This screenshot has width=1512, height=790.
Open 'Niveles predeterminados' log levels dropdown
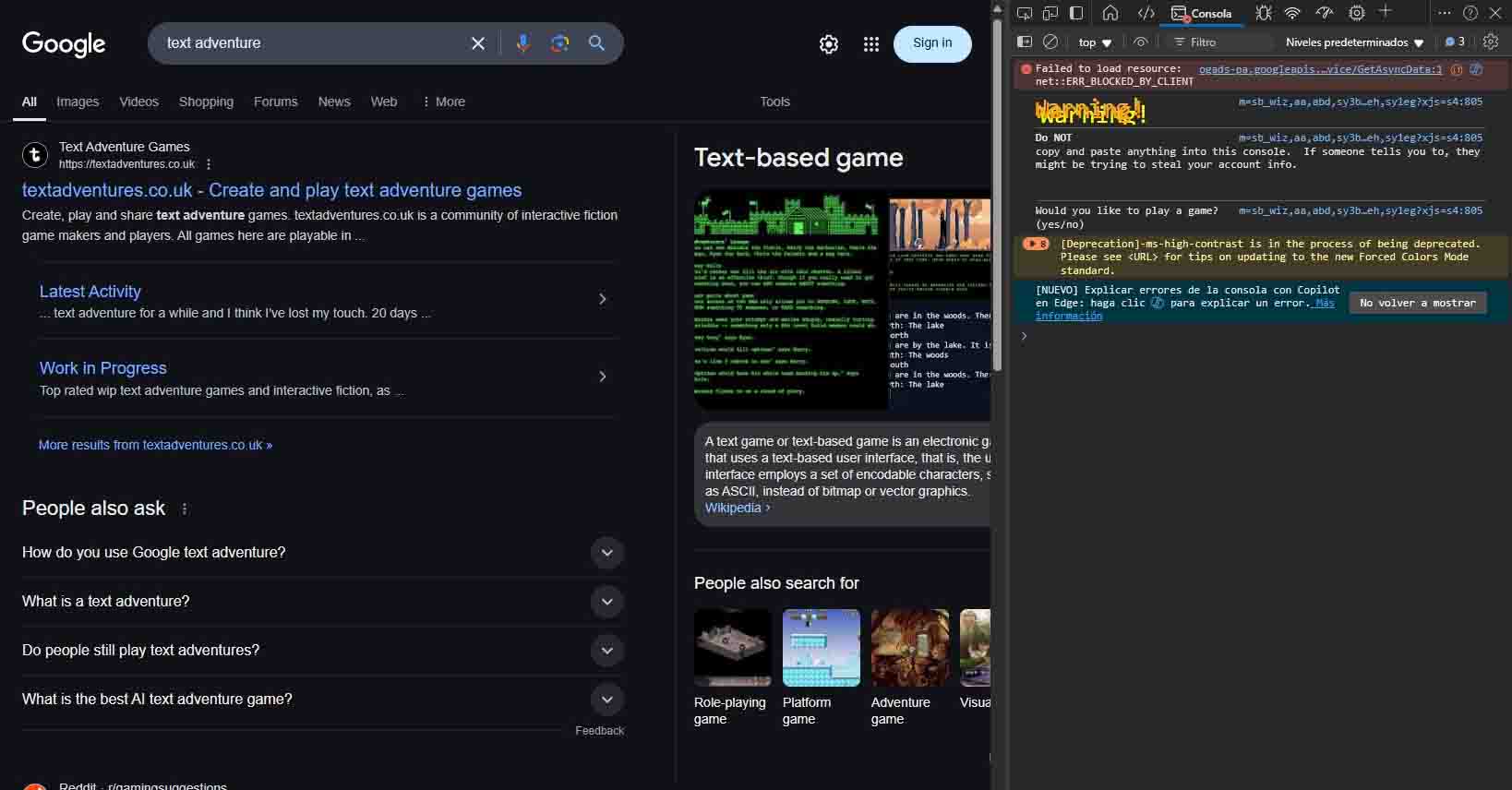click(x=1354, y=42)
